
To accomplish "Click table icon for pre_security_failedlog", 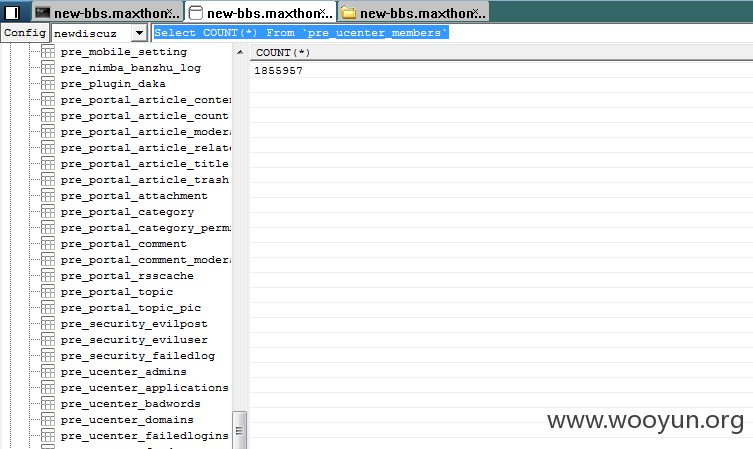I will pyautogui.click(x=48, y=356).
